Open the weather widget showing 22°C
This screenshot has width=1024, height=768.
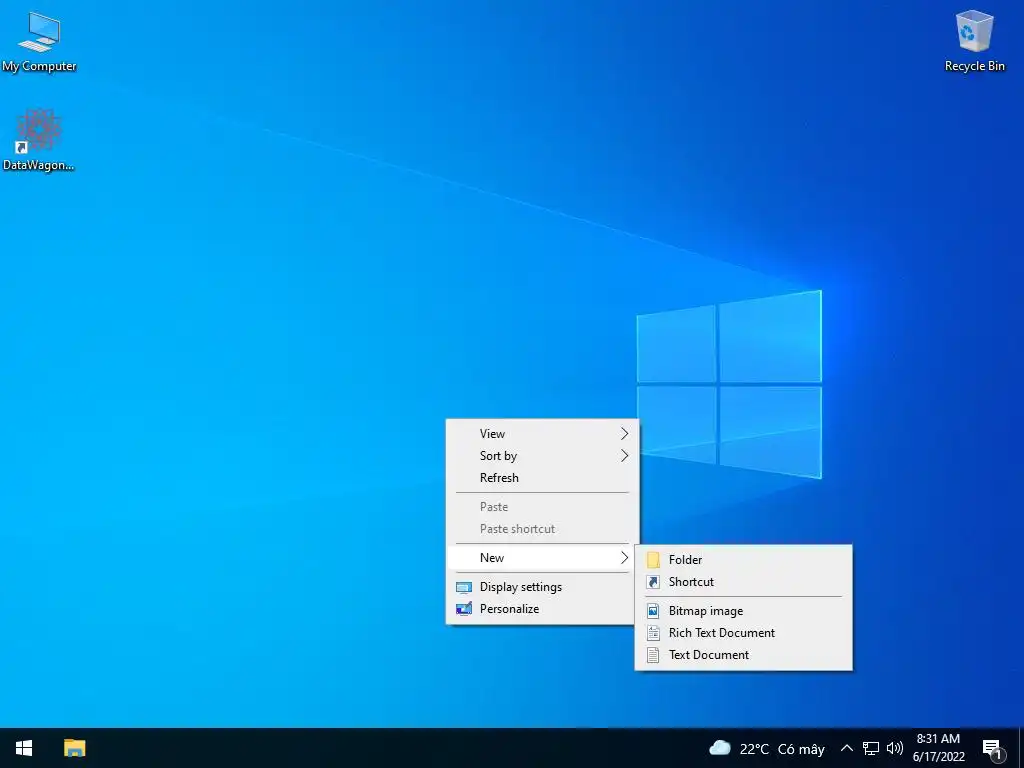[x=766, y=748]
